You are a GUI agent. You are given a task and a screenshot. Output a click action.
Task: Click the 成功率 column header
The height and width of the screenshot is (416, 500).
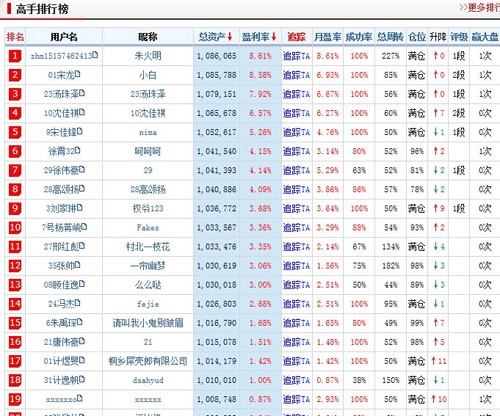[359, 37]
